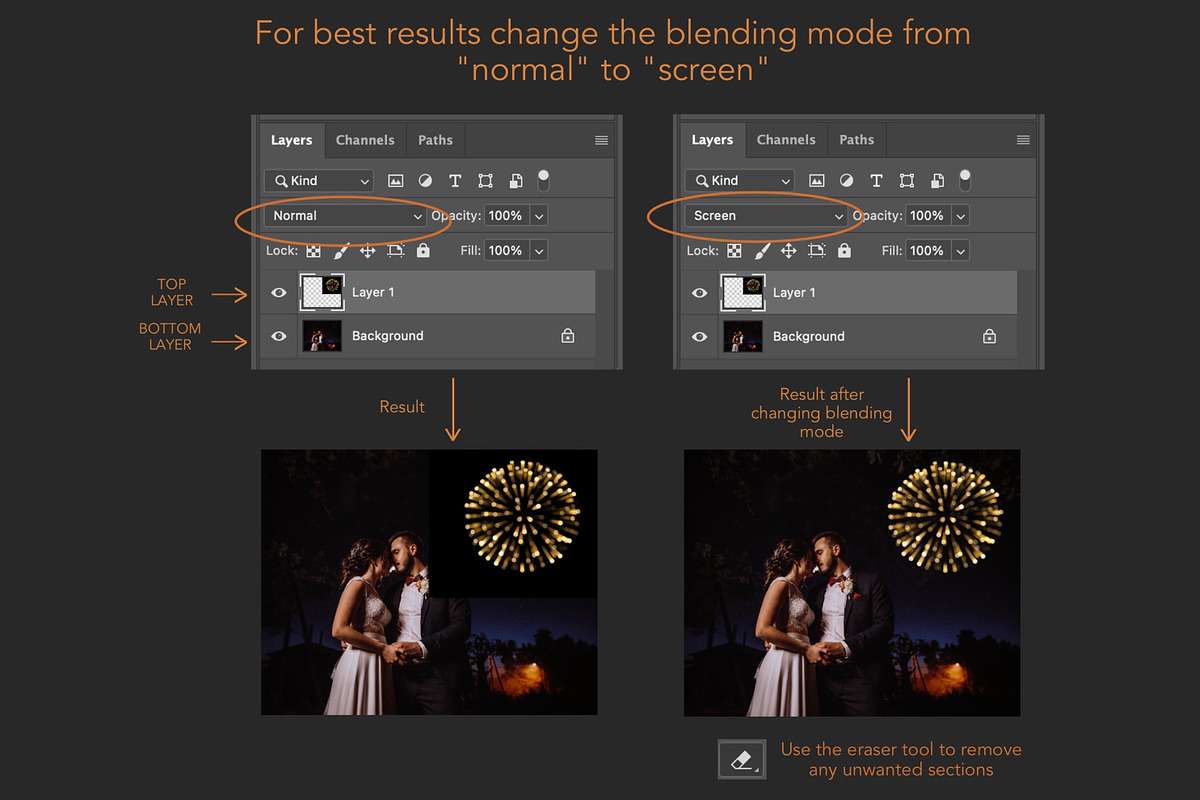Viewport: 1200px width, 800px height.
Task: Click Lock All in the Screen-mode panel
Action: (844, 251)
